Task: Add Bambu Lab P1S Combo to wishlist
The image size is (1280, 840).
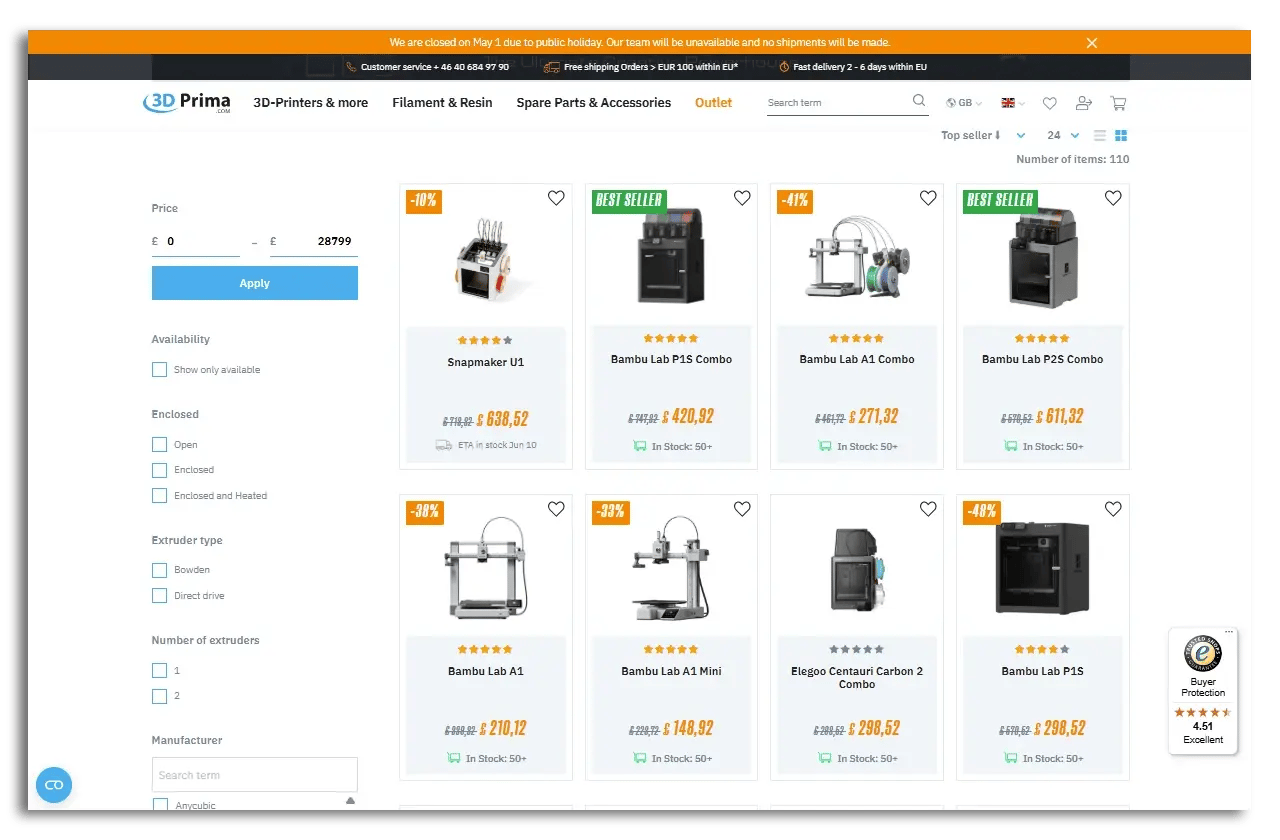Action: tap(742, 198)
